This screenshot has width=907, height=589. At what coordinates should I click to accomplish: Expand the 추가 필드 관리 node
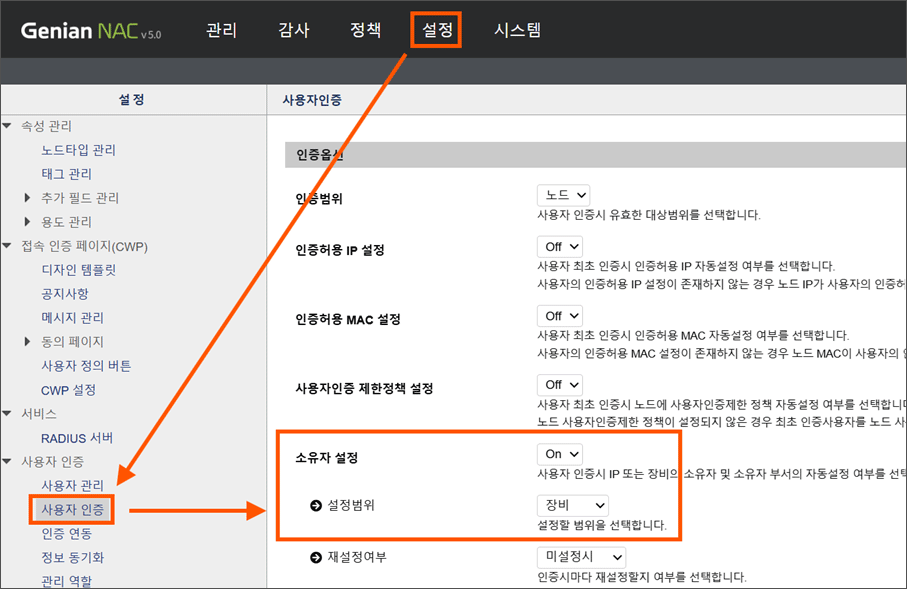click(x=28, y=198)
